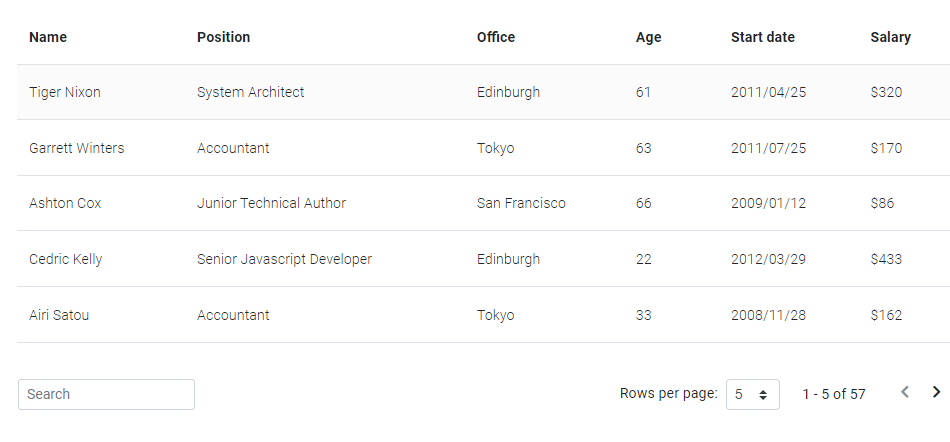Image resolution: width=950 pixels, height=442 pixels.
Task: Click the $433 salary cell
Action: tap(886, 259)
